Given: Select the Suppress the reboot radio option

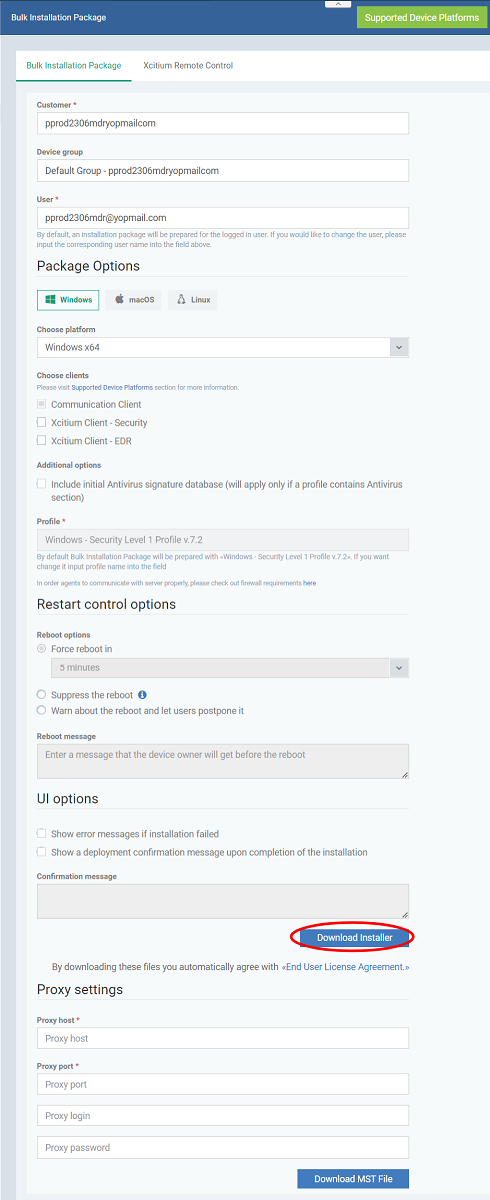Looking at the screenshot, I should click(41, 694).
